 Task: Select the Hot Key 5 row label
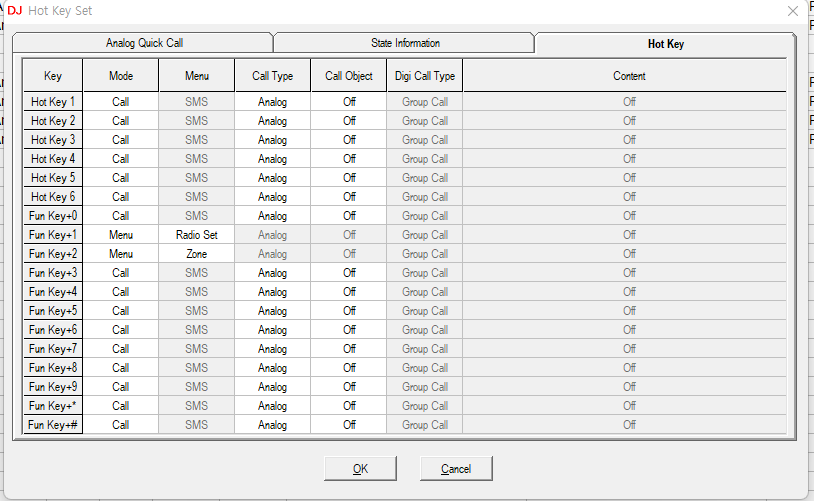(x=53, y=178)
